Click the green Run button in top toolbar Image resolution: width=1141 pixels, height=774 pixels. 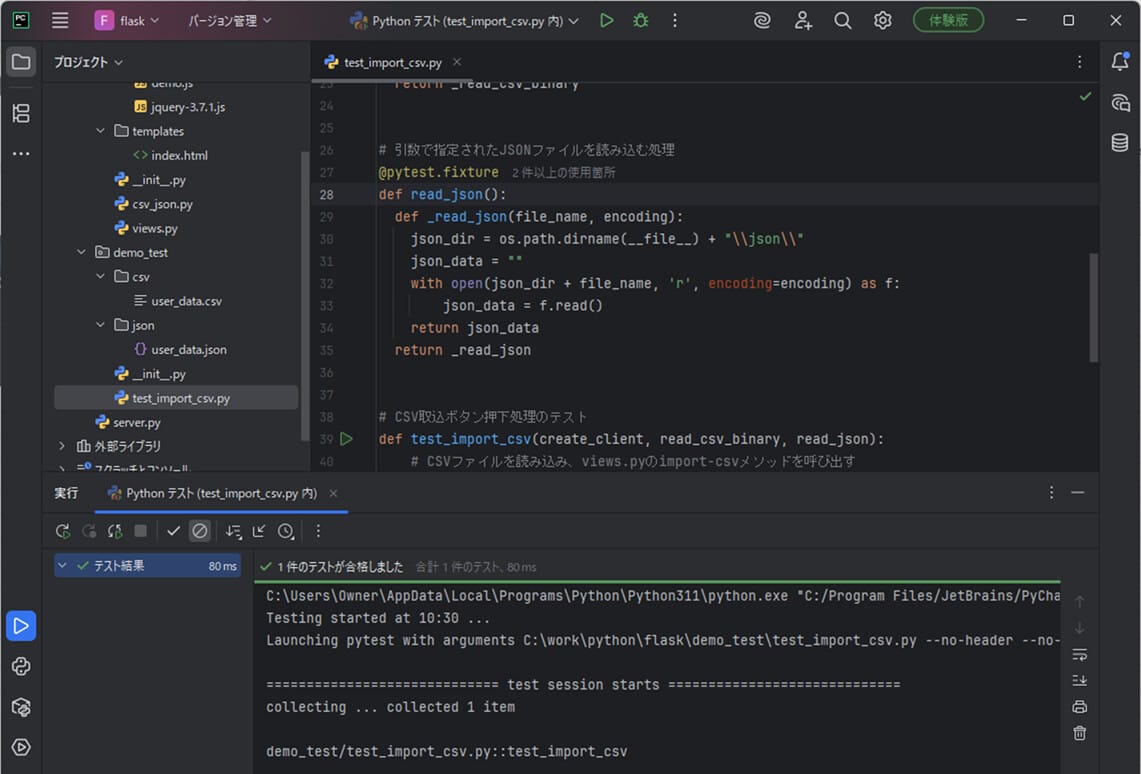pos(606,20)
